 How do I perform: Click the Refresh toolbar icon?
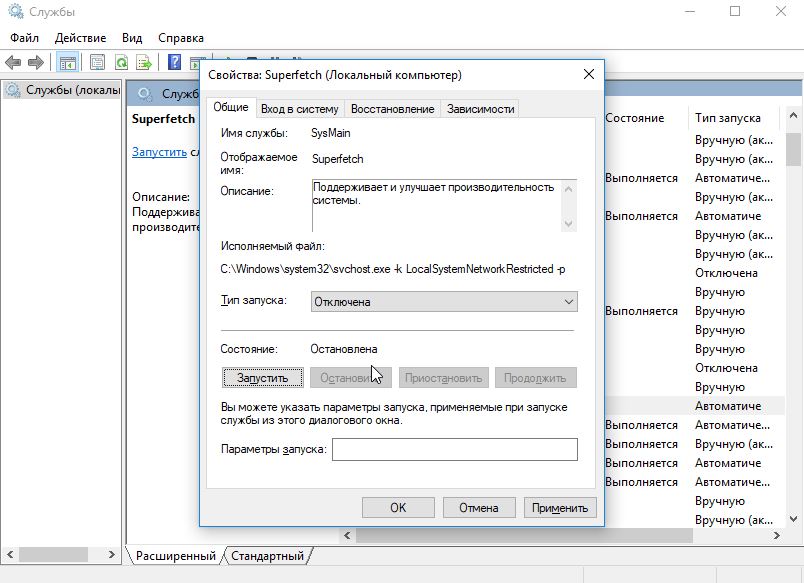(x=122, y=63)
